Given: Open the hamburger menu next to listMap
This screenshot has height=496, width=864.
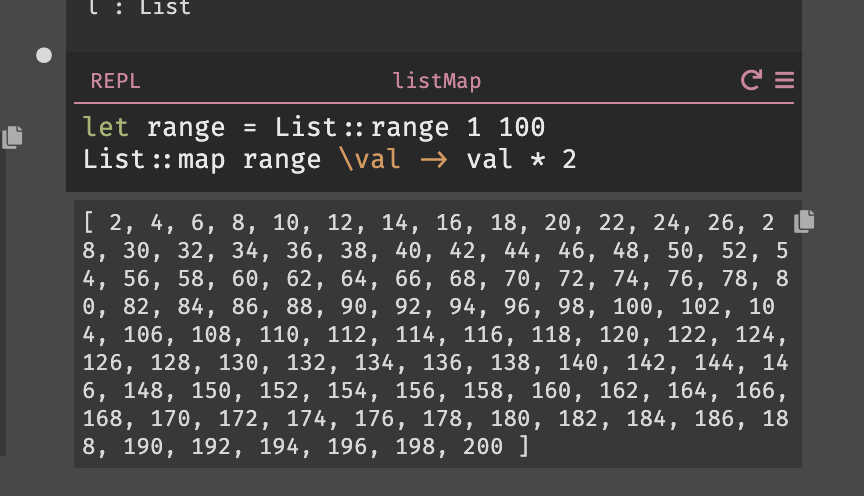Looking at the screenshot, I should 784,80.
